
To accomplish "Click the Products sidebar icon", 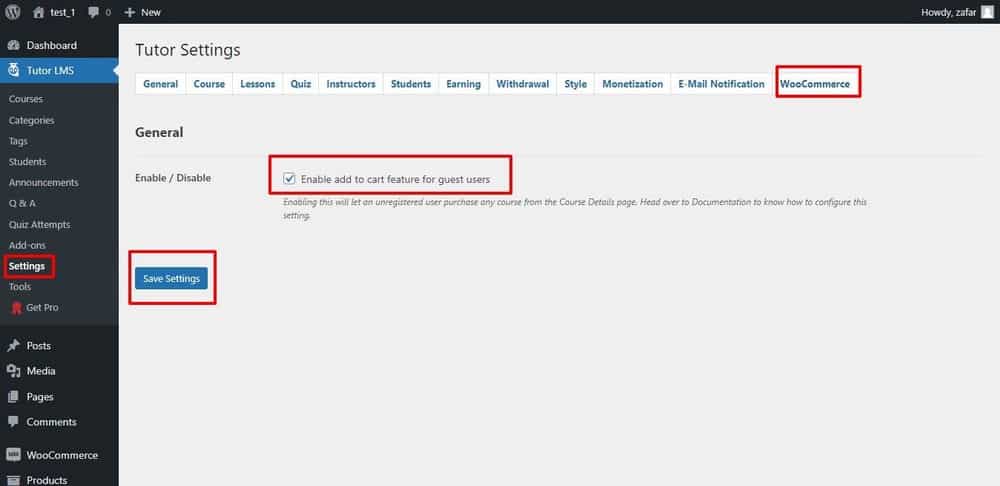I will (x=13, y=480).
